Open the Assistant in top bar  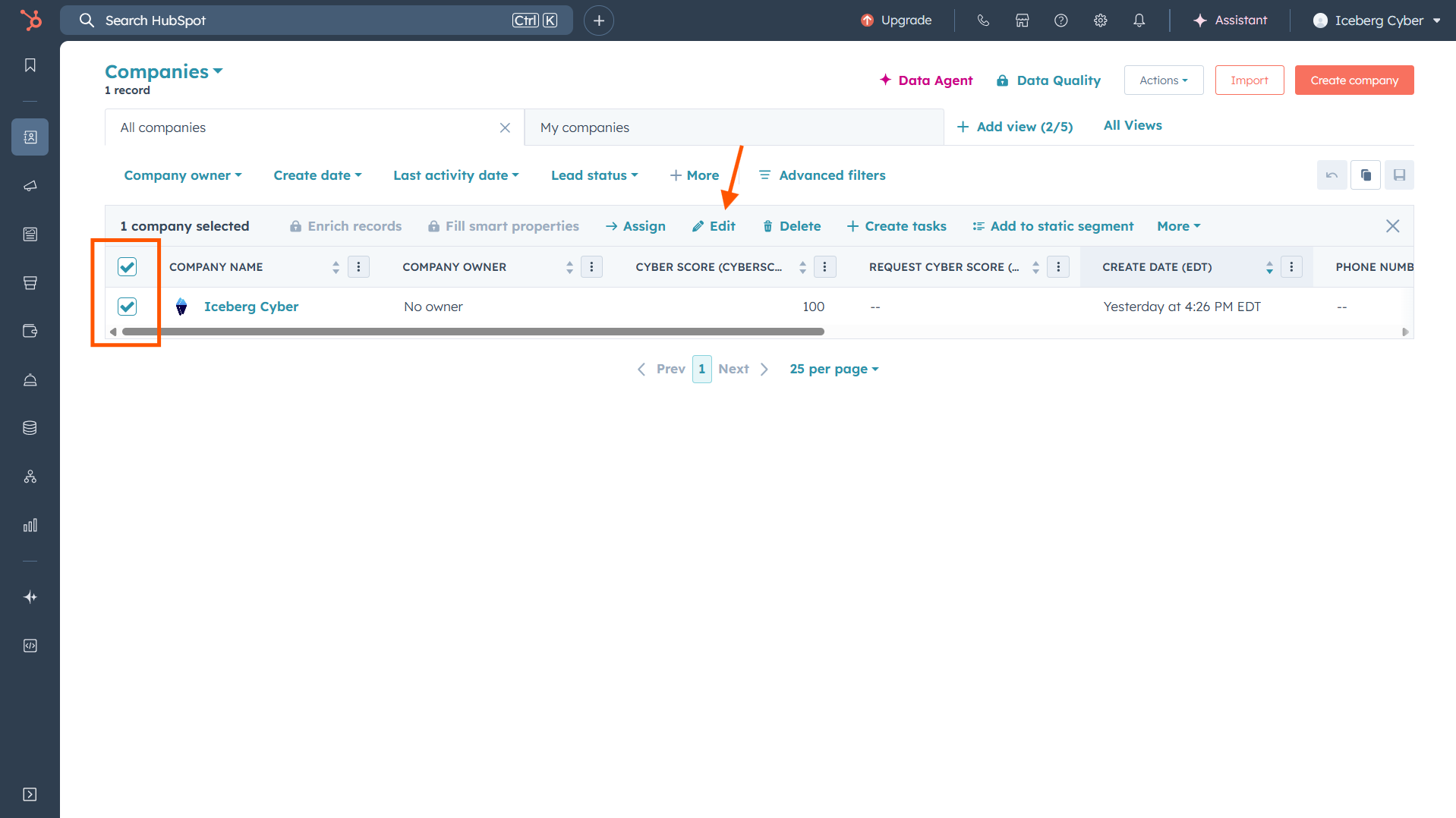tap(1230, 20)
